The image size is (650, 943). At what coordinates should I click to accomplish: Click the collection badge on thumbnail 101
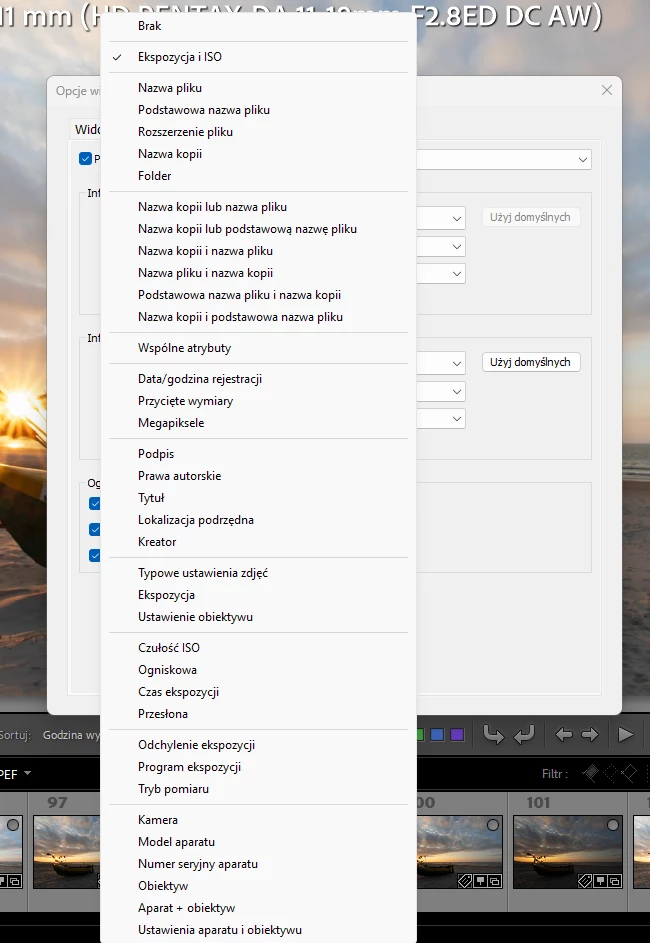pos(615,881)
